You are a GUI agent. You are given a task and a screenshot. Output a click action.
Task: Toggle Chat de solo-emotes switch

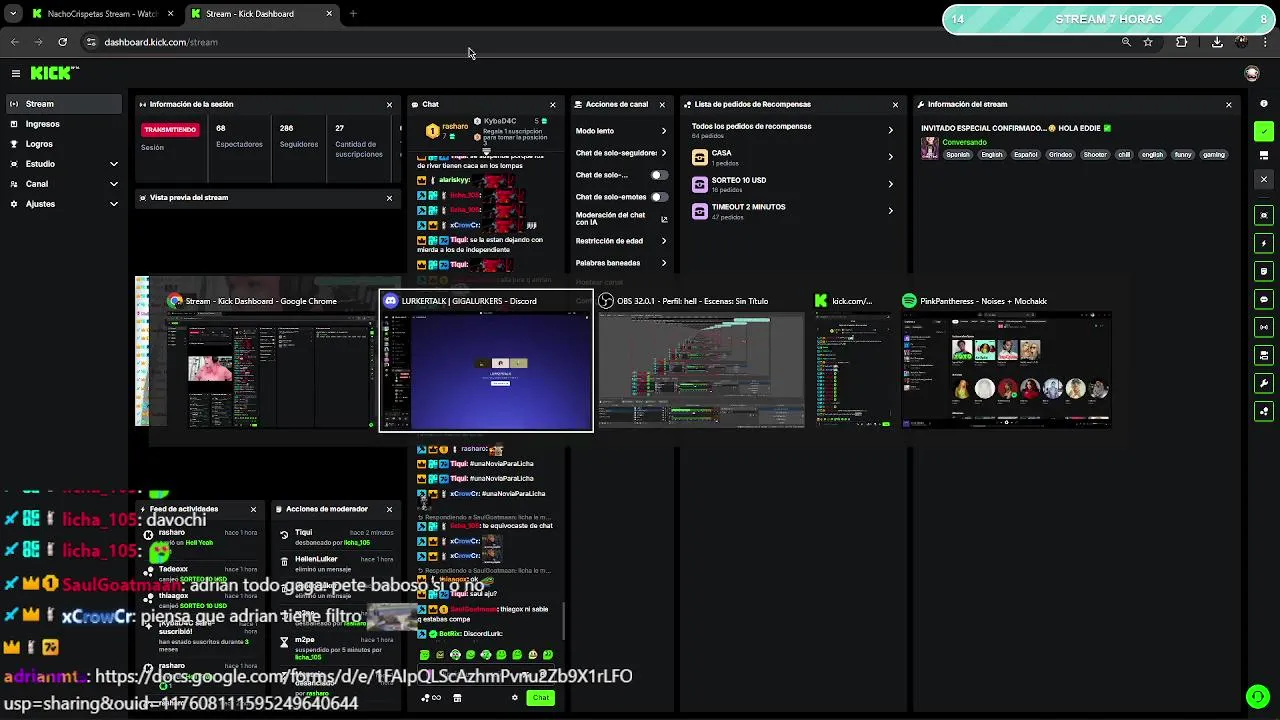(x=659, y=197)
